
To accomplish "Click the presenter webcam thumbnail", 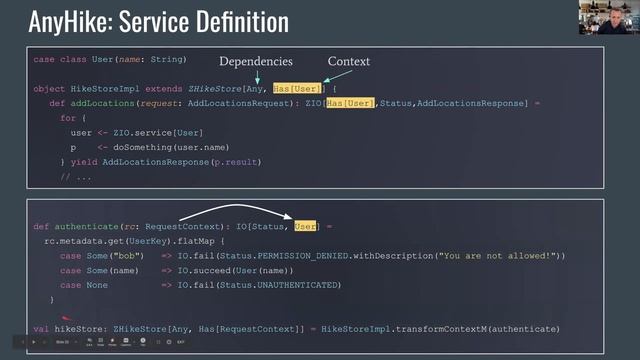I will [609, 17].
